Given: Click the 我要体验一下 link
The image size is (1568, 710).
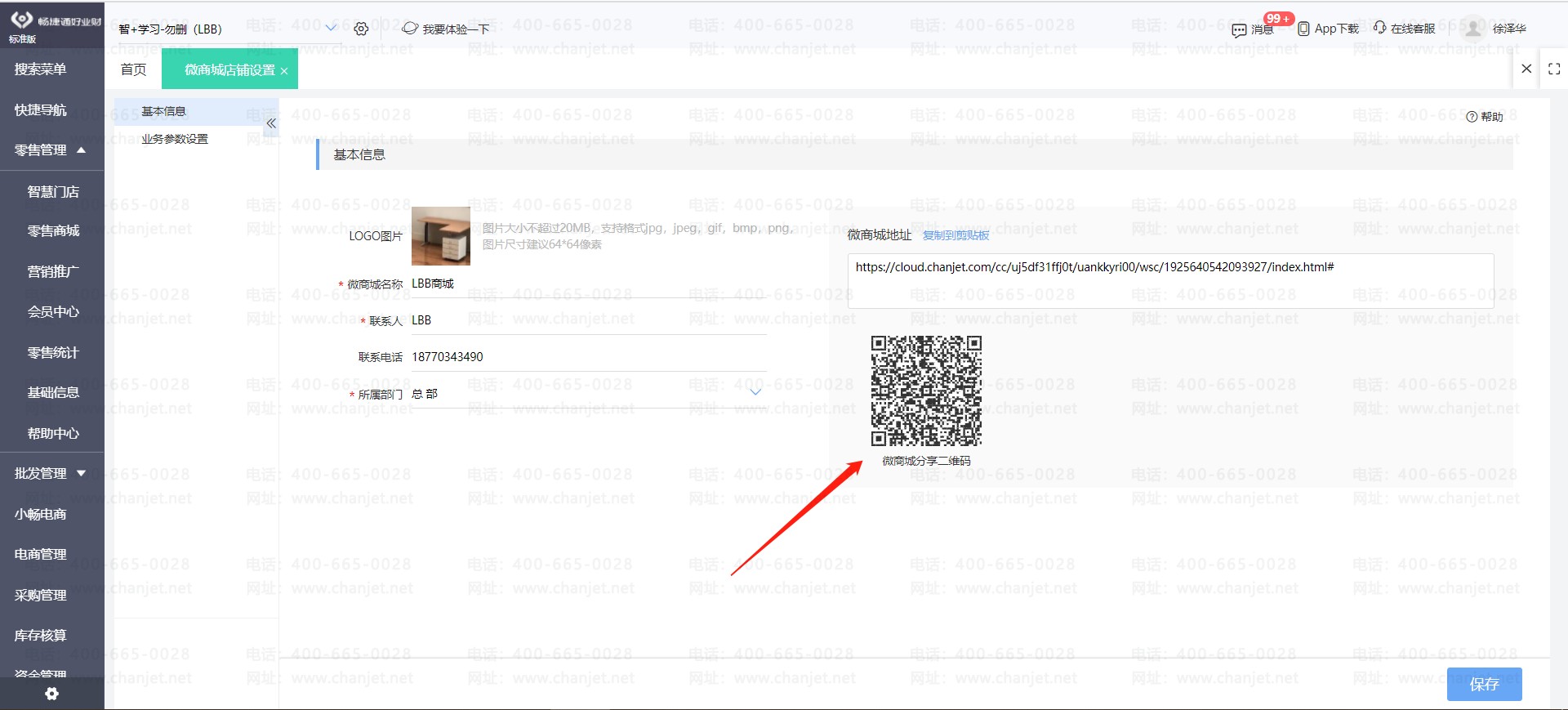Looking at the screenshot, I should pos(456,29).
